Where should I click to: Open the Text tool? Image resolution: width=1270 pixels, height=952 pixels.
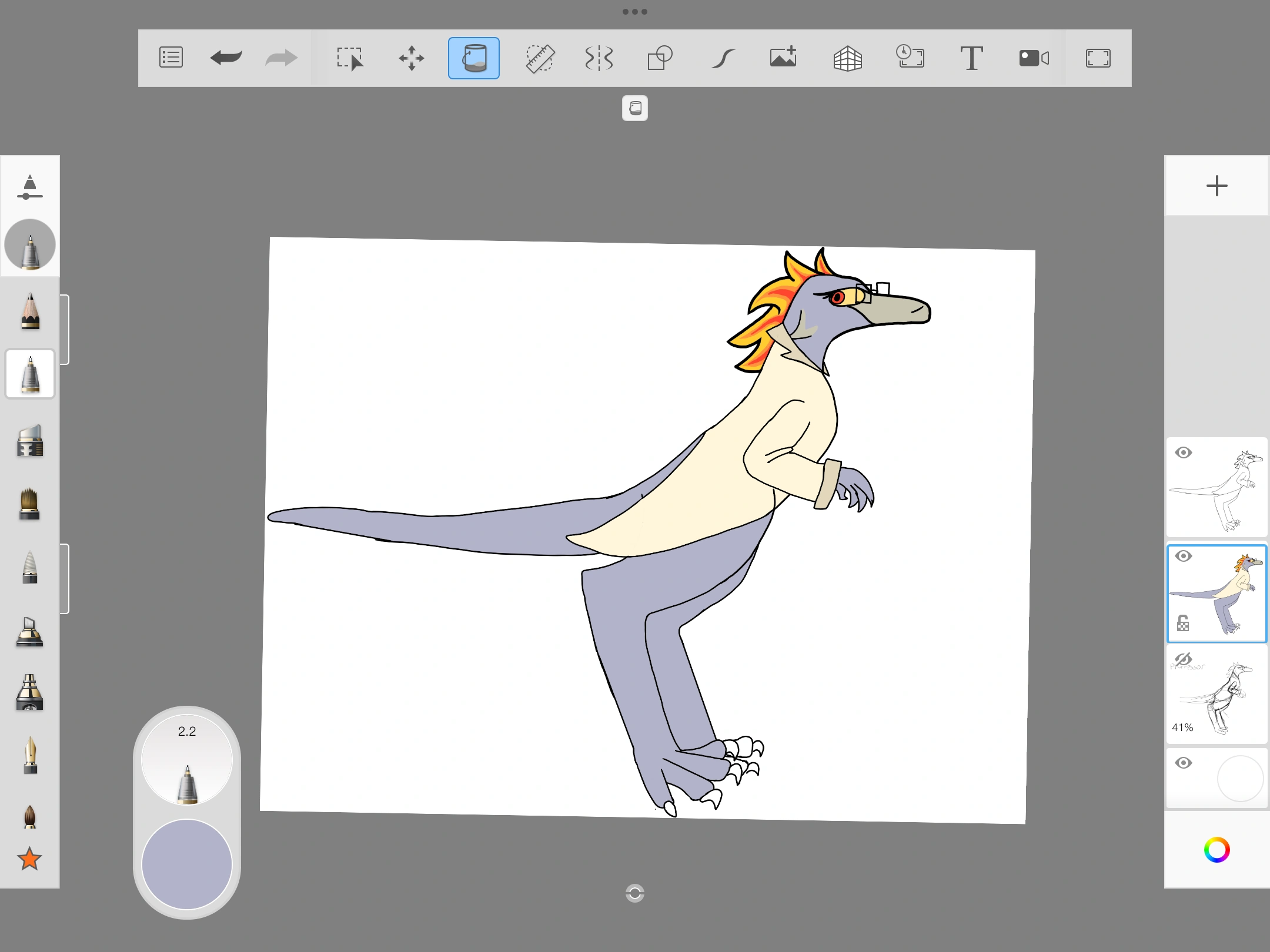(x=971, y=58)
